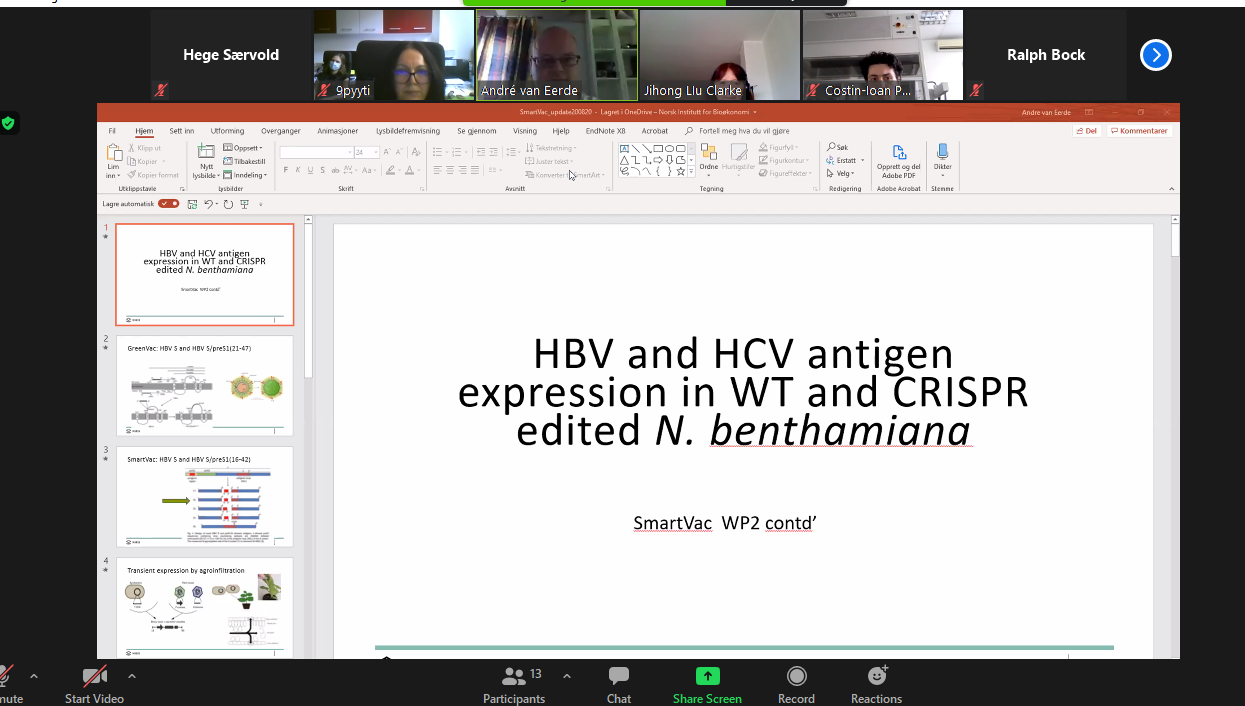This screenshot has width=1245, height=706.
Task: Click the Del share button
Action: pyautogui.click(x=1086, y=131)
